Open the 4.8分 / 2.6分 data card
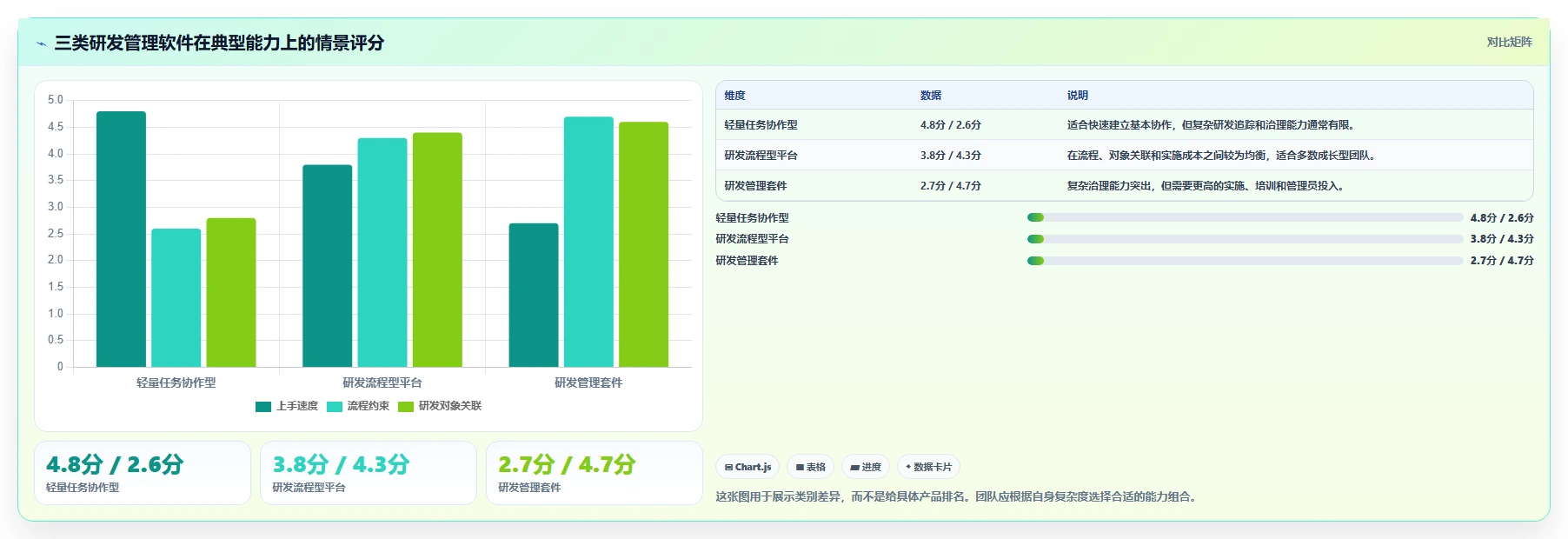 tap(143, 473)
